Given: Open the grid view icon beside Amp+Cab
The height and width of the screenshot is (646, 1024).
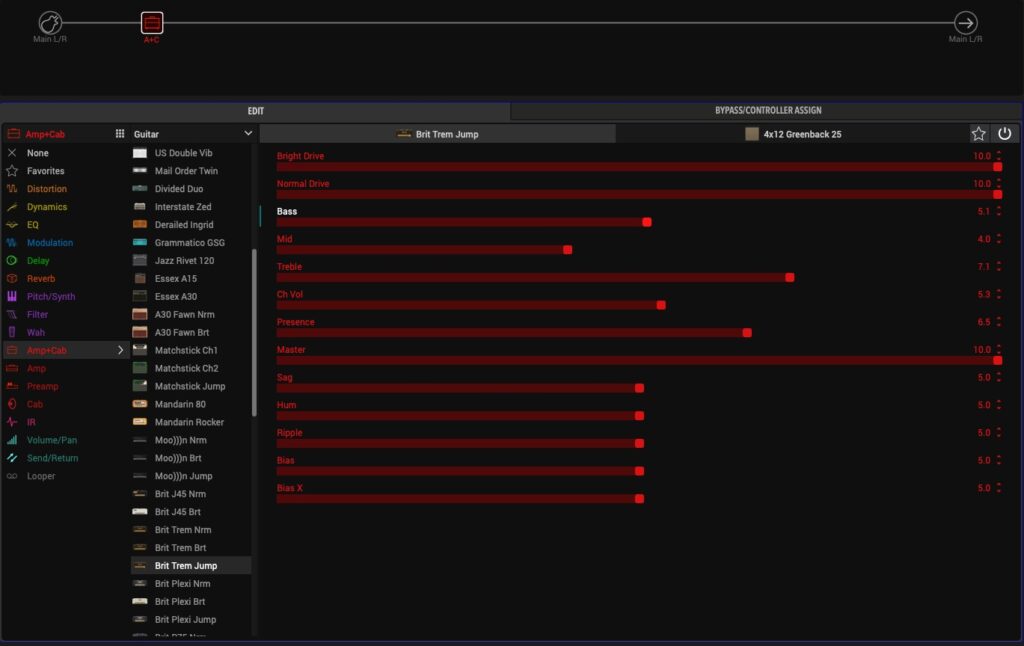Looking at the screenshot, I should click(120, 133).
